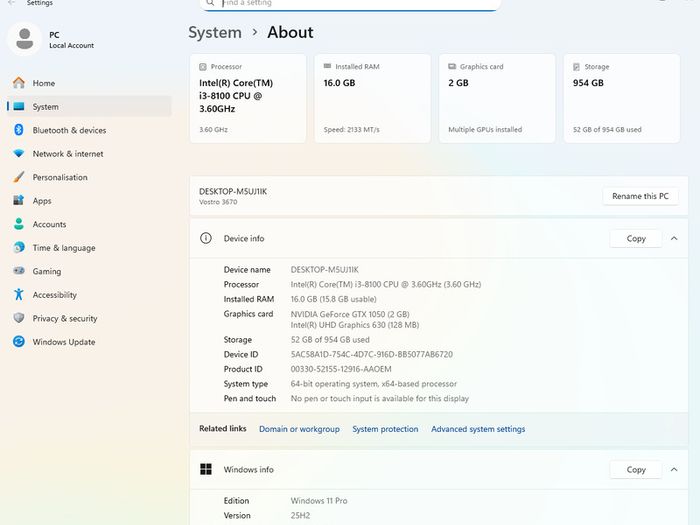Open Network & internet settings

(89, 154)
